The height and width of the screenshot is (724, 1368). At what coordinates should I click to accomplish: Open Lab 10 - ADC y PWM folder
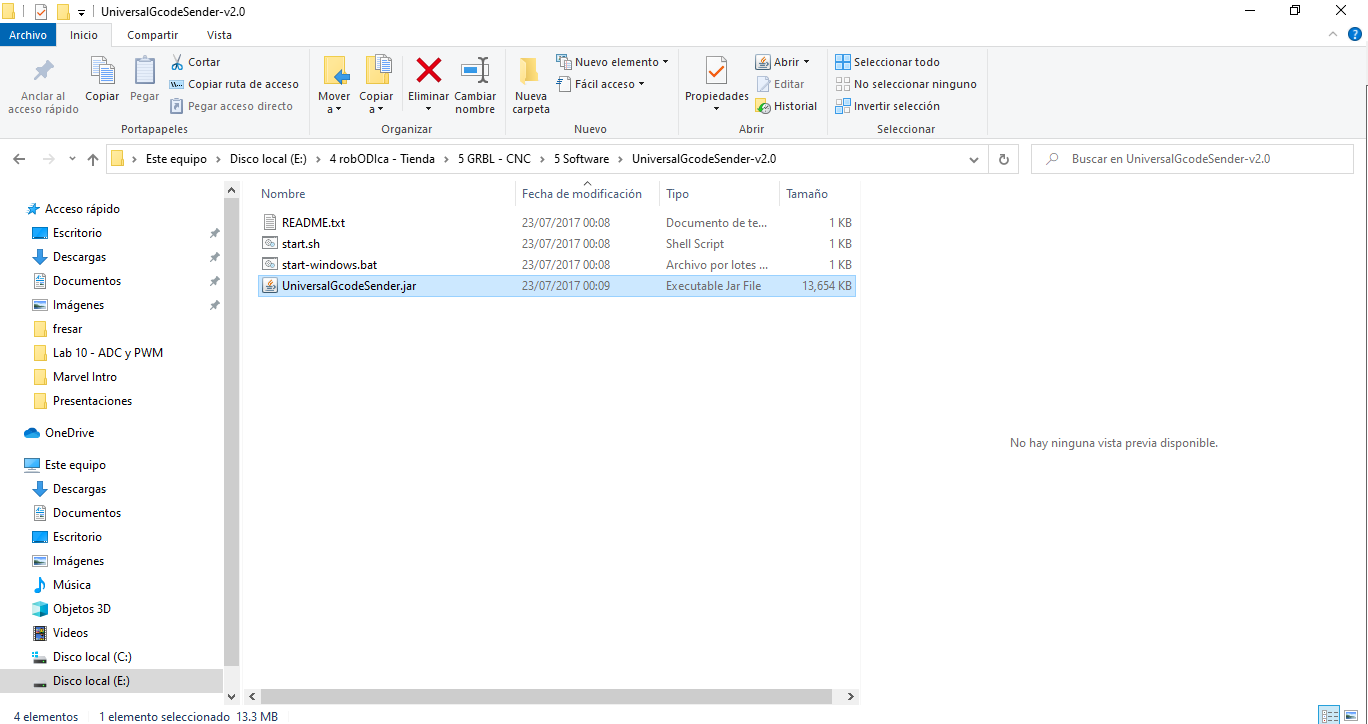(x=108, y=353)
